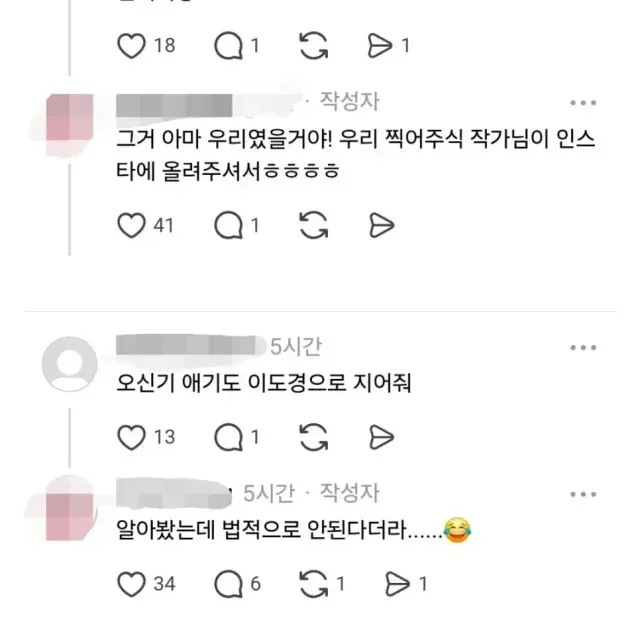Share the top comment with 18 likes
Viewport: 640px width, 628px height.
380,45
